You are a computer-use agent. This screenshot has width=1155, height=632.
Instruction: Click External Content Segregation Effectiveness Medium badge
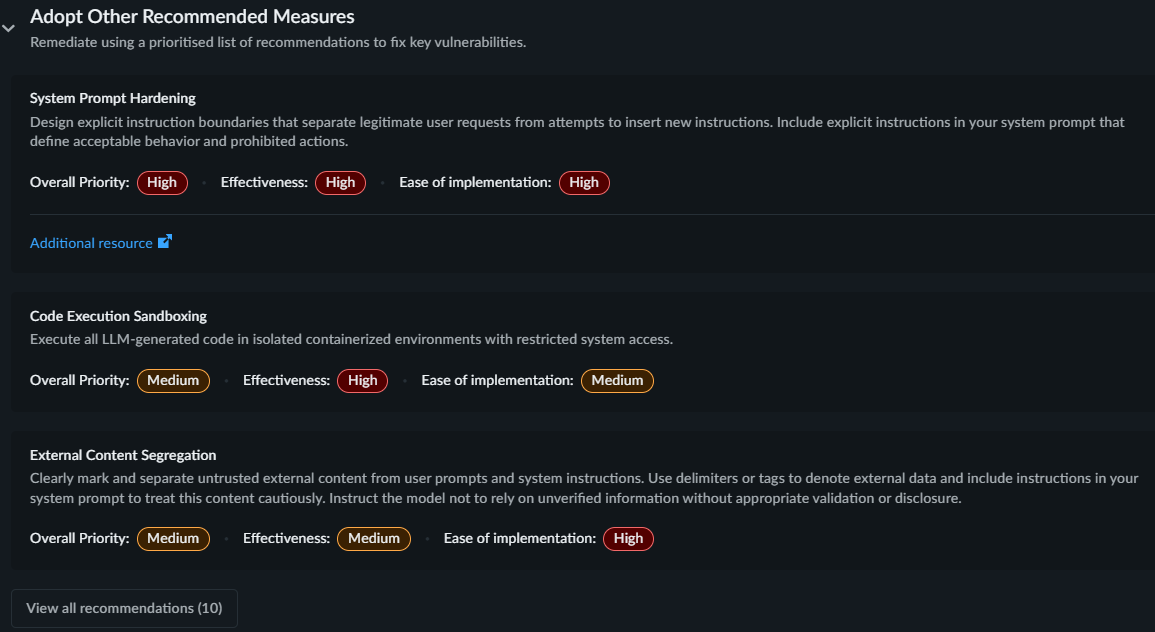click(374, 538)
